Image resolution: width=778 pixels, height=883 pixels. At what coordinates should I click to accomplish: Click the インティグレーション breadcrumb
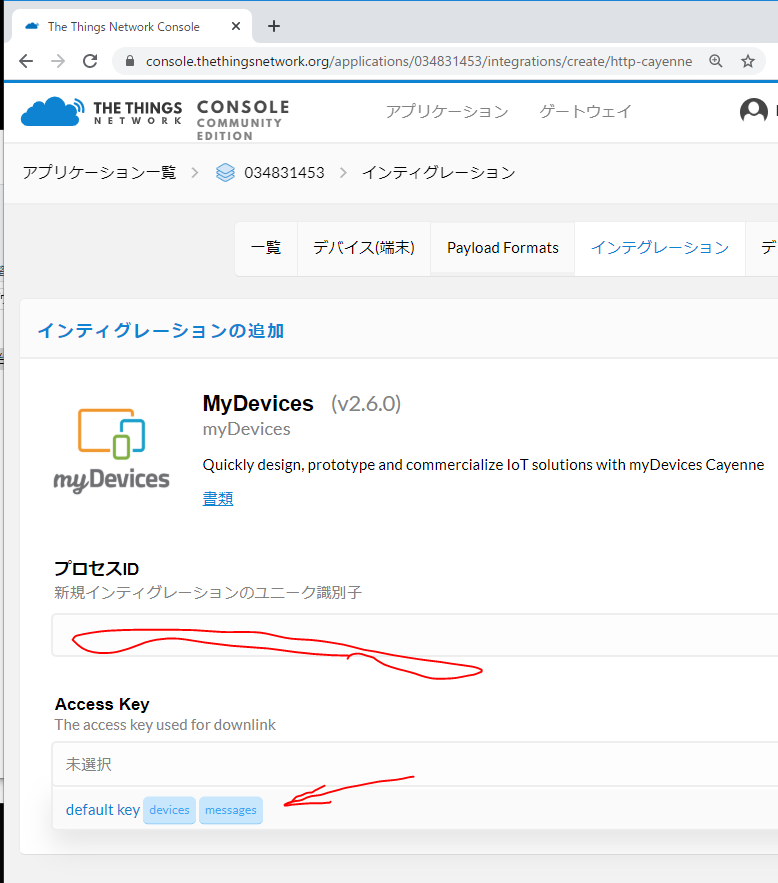point(439,172)
